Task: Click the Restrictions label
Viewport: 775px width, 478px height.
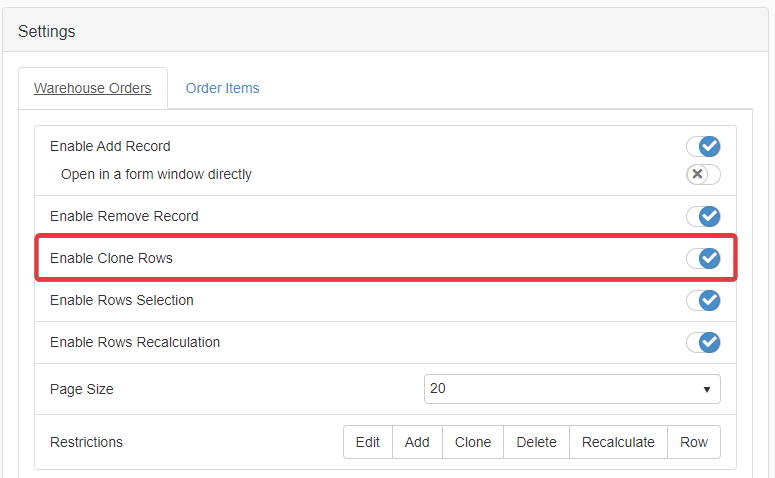Action: (86, 442)
